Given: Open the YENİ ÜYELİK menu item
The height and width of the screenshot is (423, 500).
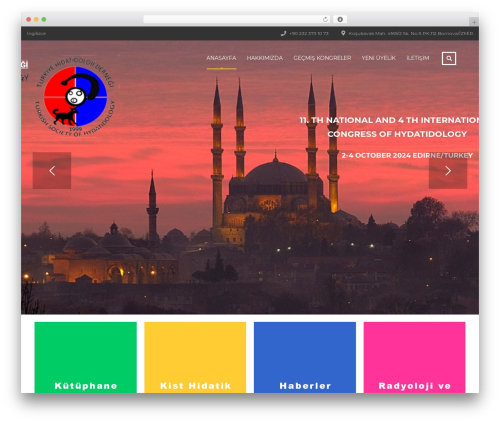Looking at the screenshot, I should 378,58.
